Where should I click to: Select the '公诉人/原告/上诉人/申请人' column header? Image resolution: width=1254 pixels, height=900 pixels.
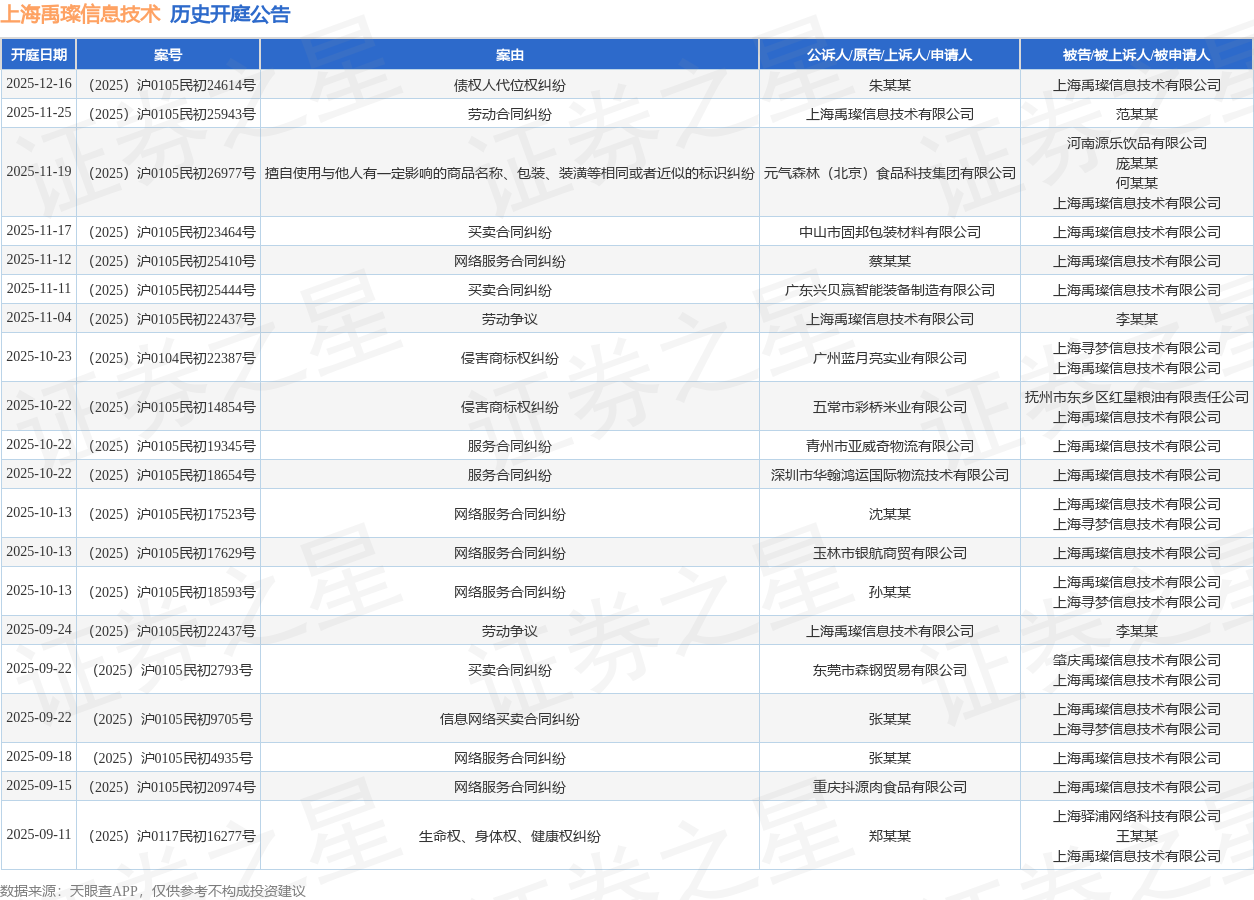click(890, 55)
